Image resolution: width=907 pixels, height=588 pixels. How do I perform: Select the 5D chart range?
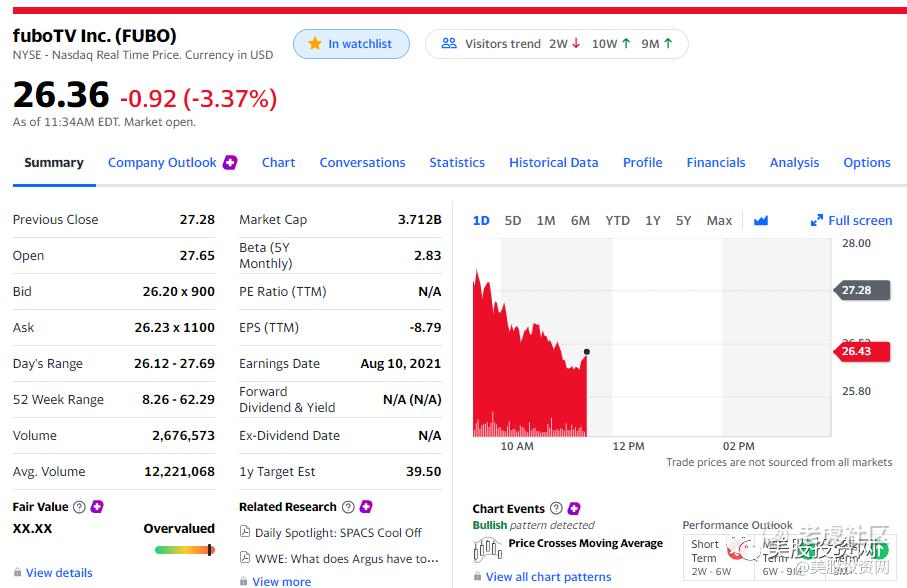513,220
